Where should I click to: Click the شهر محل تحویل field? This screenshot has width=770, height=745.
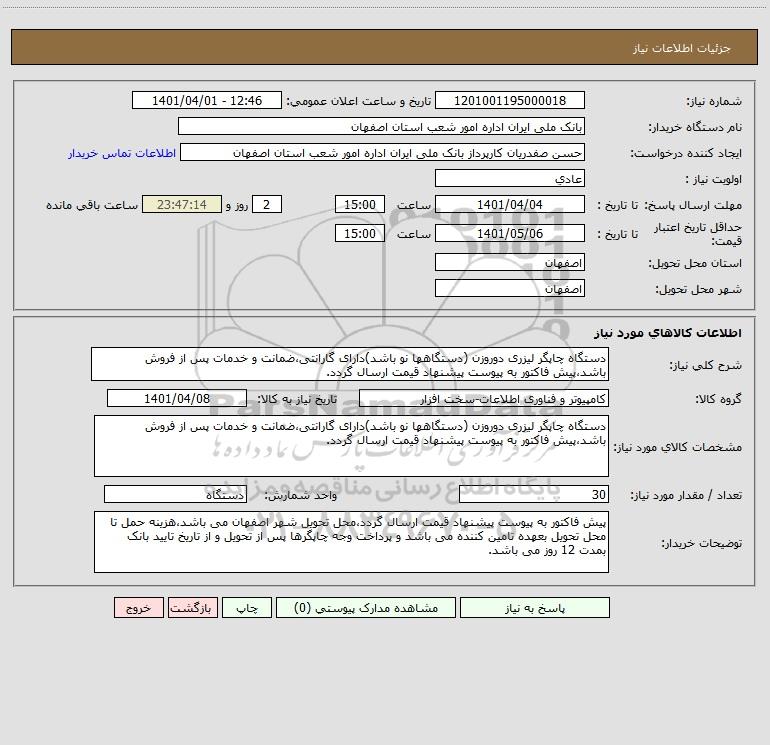click(510, 289)
